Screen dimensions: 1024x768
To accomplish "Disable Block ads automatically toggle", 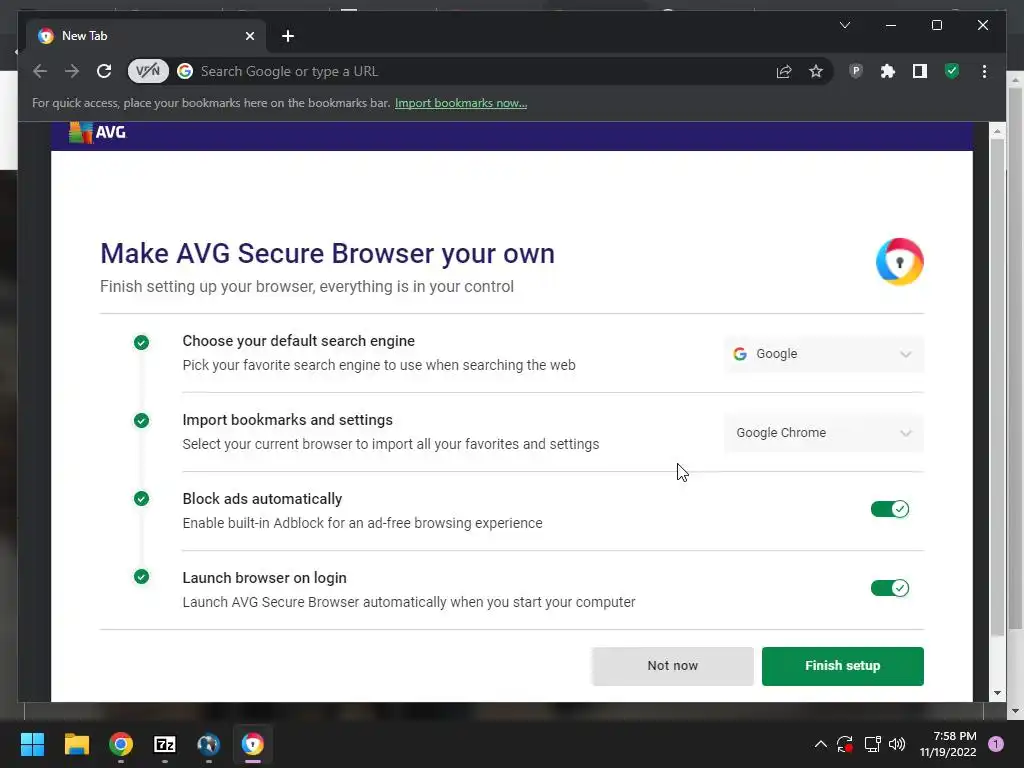I will click(889, 509).
